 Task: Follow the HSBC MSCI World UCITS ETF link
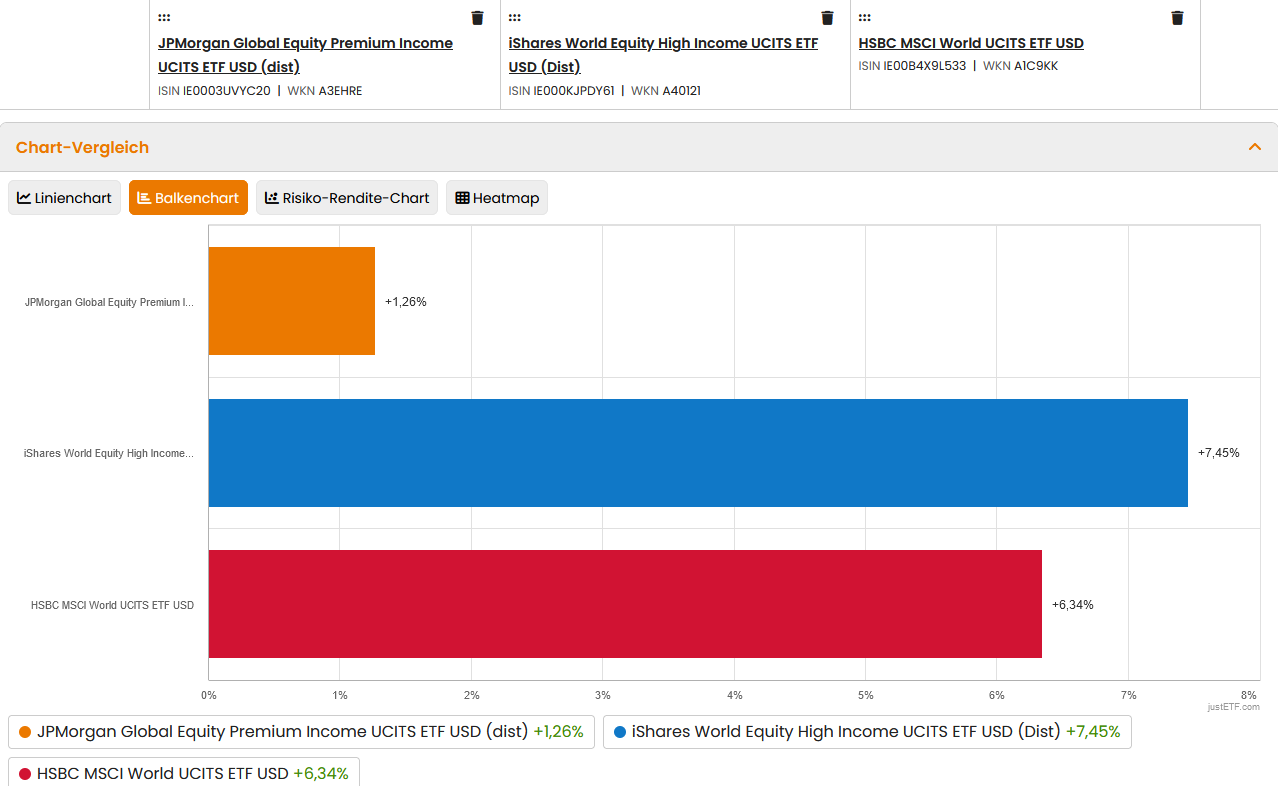pos(971,43)
